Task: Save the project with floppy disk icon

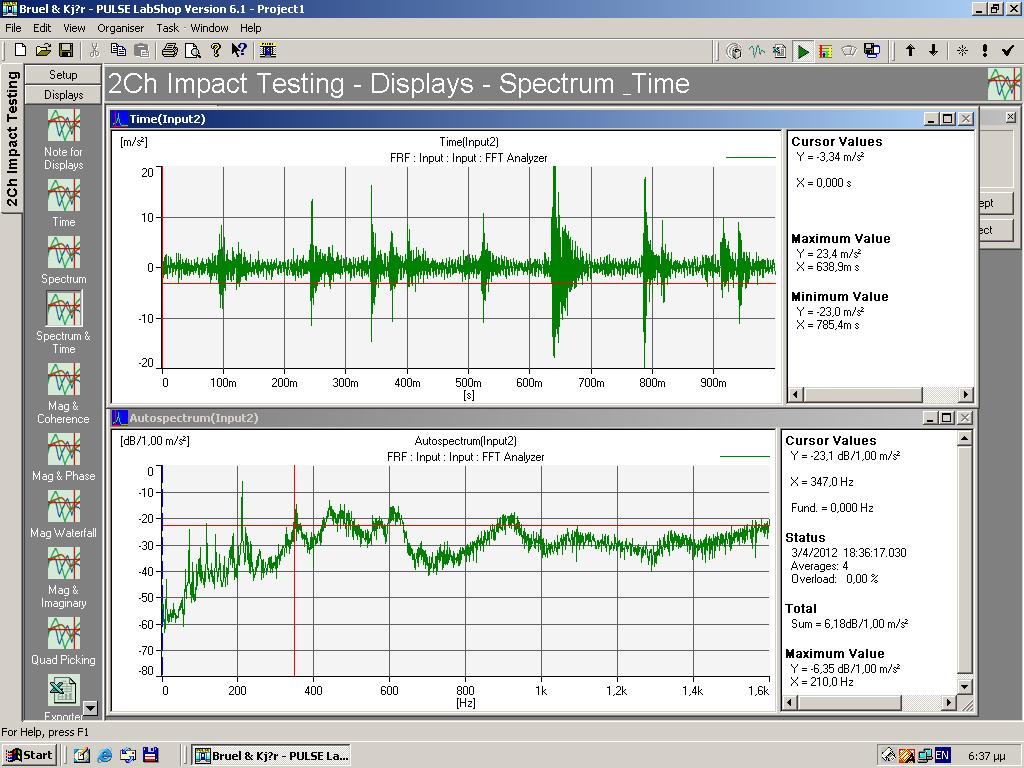Action: pyautogui.click(x=66, y=50)
